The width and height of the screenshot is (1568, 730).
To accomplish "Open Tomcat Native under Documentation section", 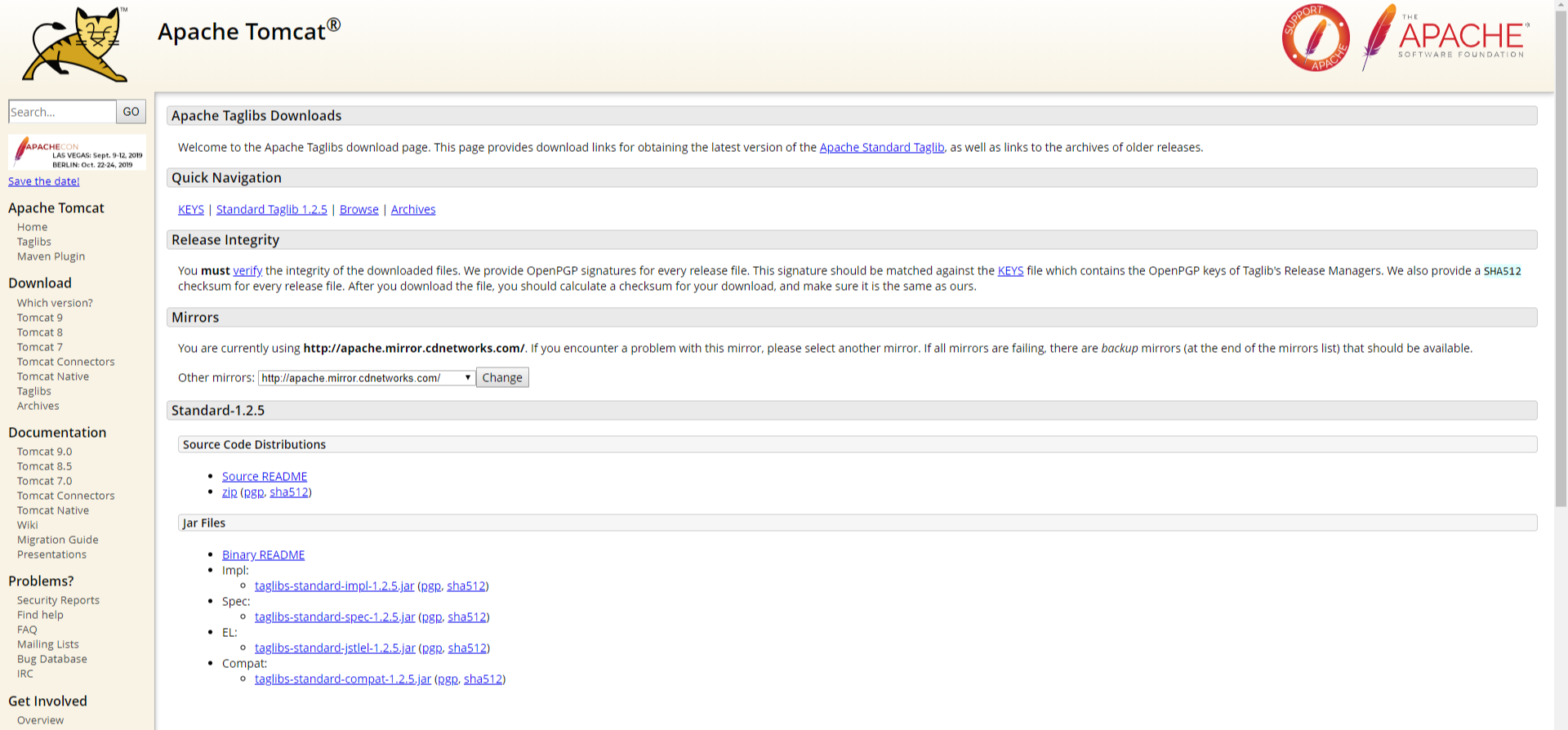I will click(53, 510).
